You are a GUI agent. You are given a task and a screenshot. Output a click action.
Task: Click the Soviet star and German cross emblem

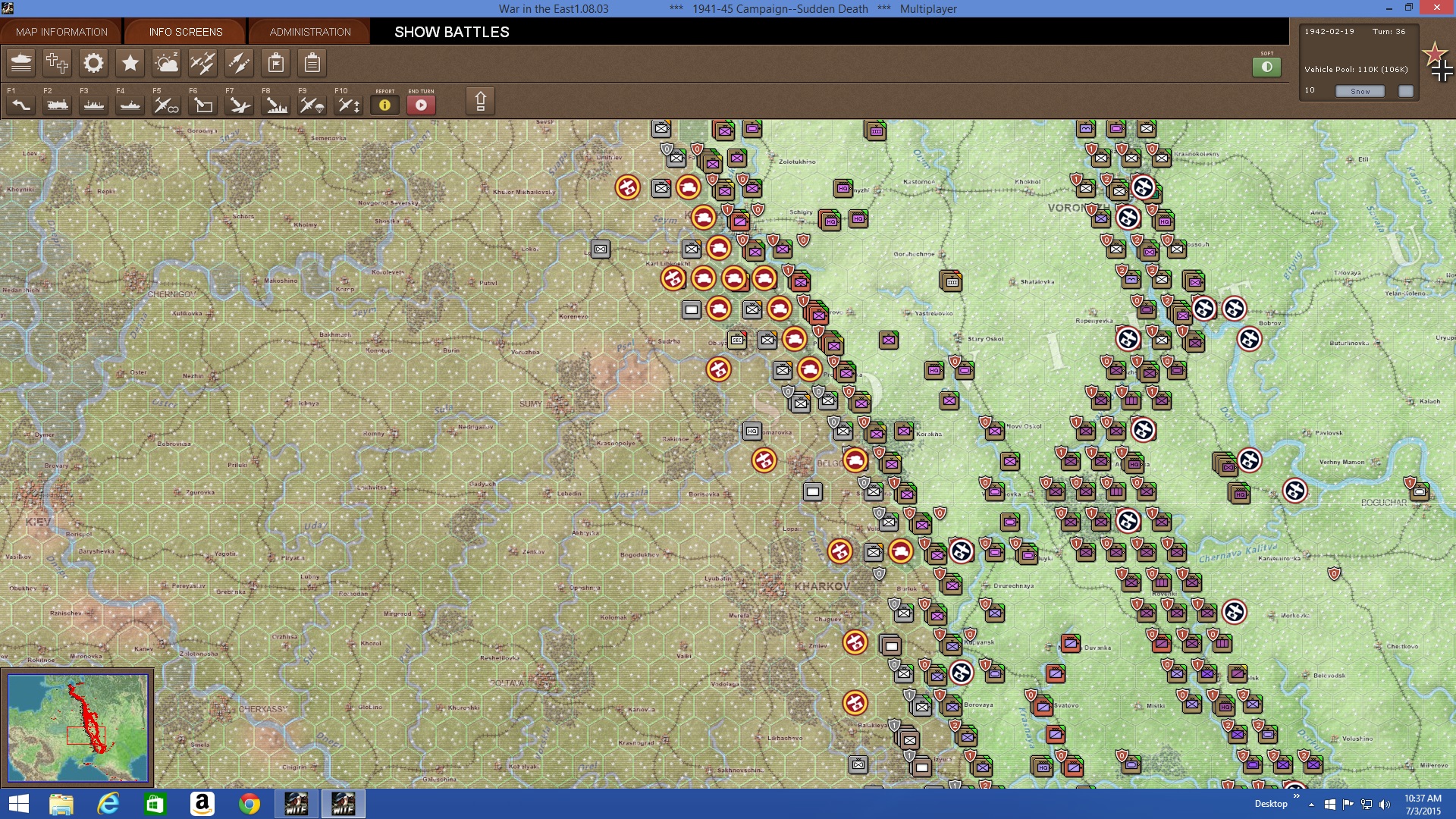coord(1438,62)
